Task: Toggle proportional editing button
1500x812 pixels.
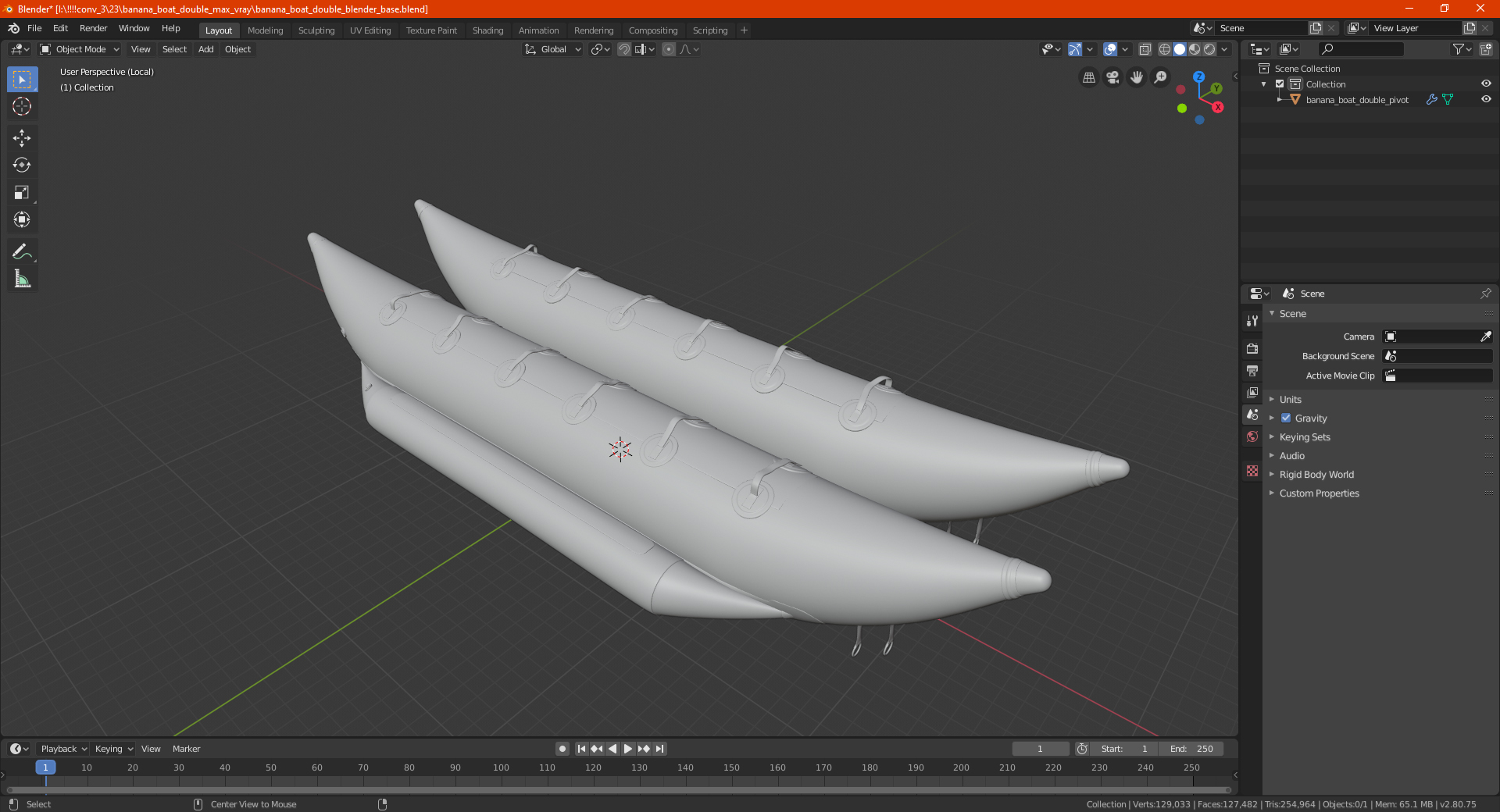Action: pyautogui.click(x=668, y=49)
